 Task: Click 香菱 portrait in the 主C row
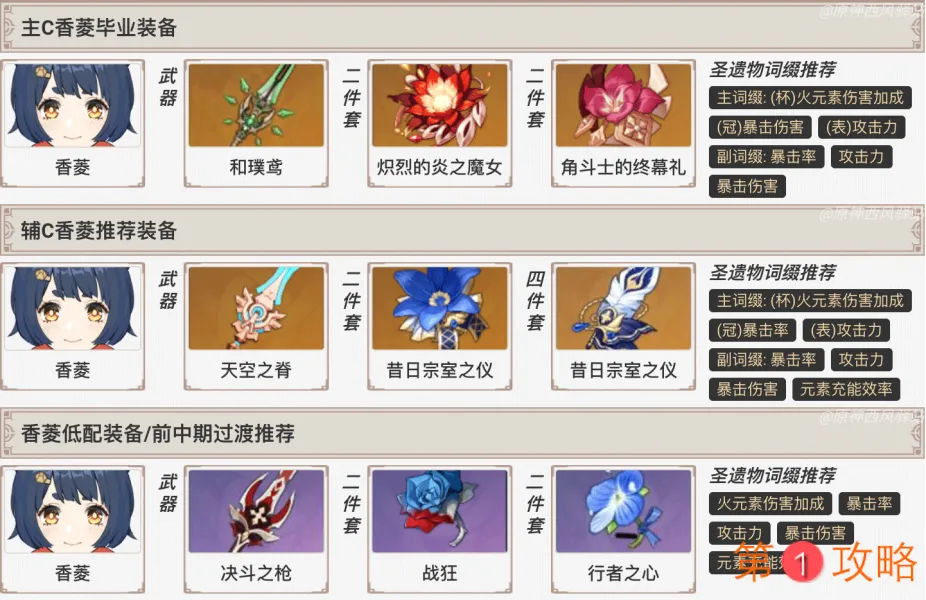[x=73, y=105]
